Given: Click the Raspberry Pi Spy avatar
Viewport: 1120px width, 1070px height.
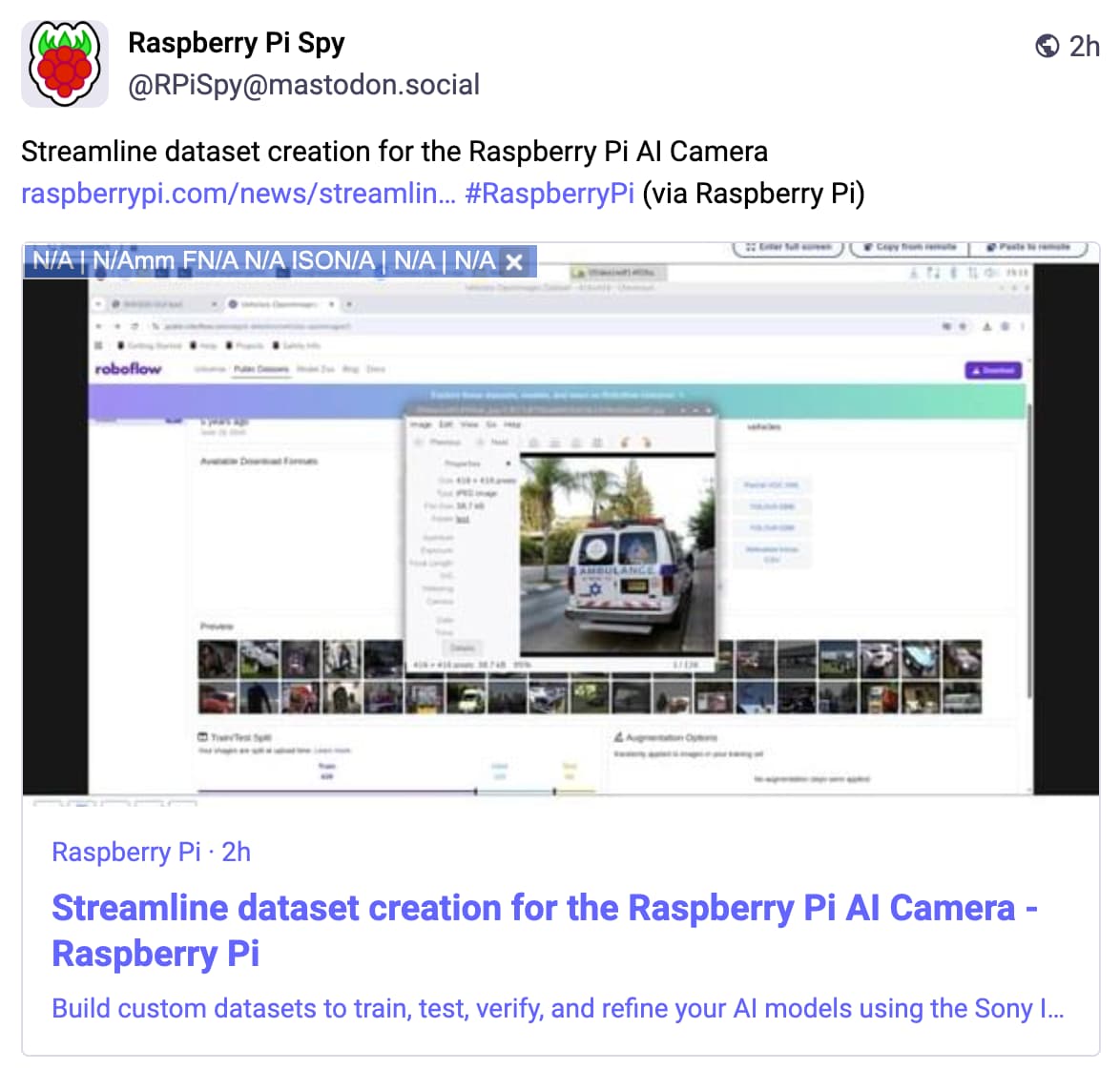Looking at the screenshot, I should tap(64, 63).
